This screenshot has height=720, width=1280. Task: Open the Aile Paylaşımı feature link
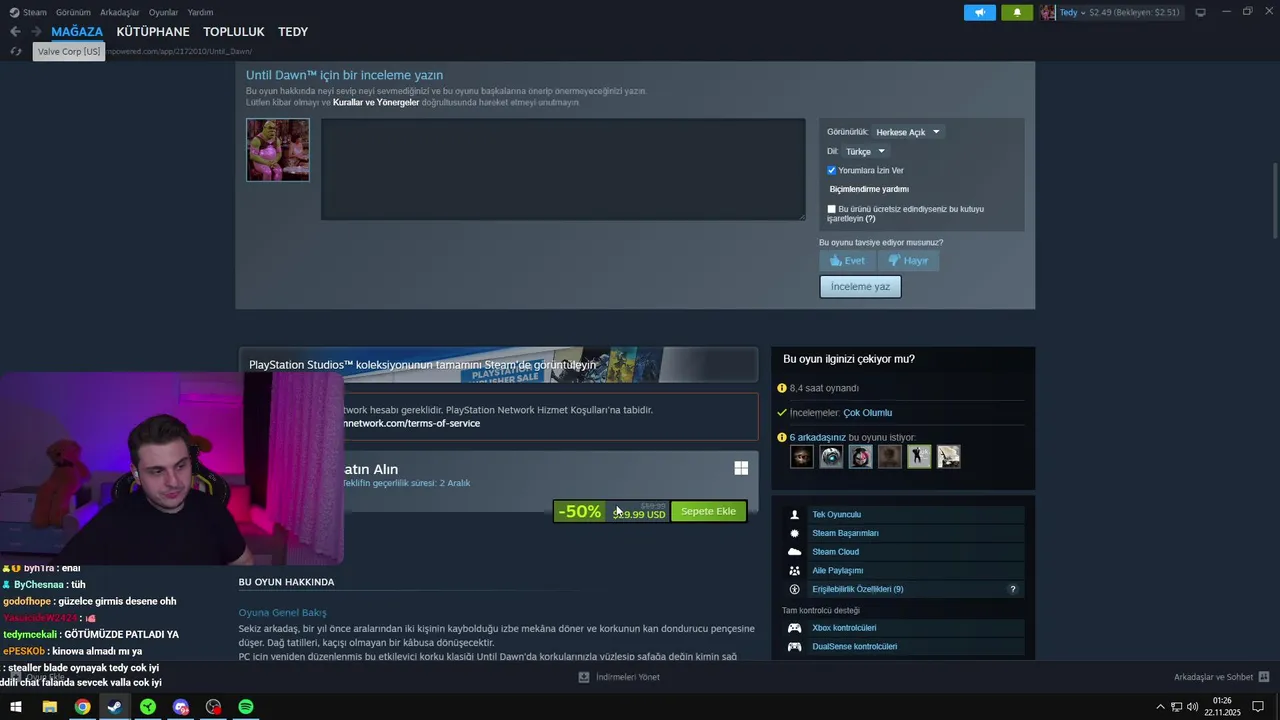(x=837, y=570)
